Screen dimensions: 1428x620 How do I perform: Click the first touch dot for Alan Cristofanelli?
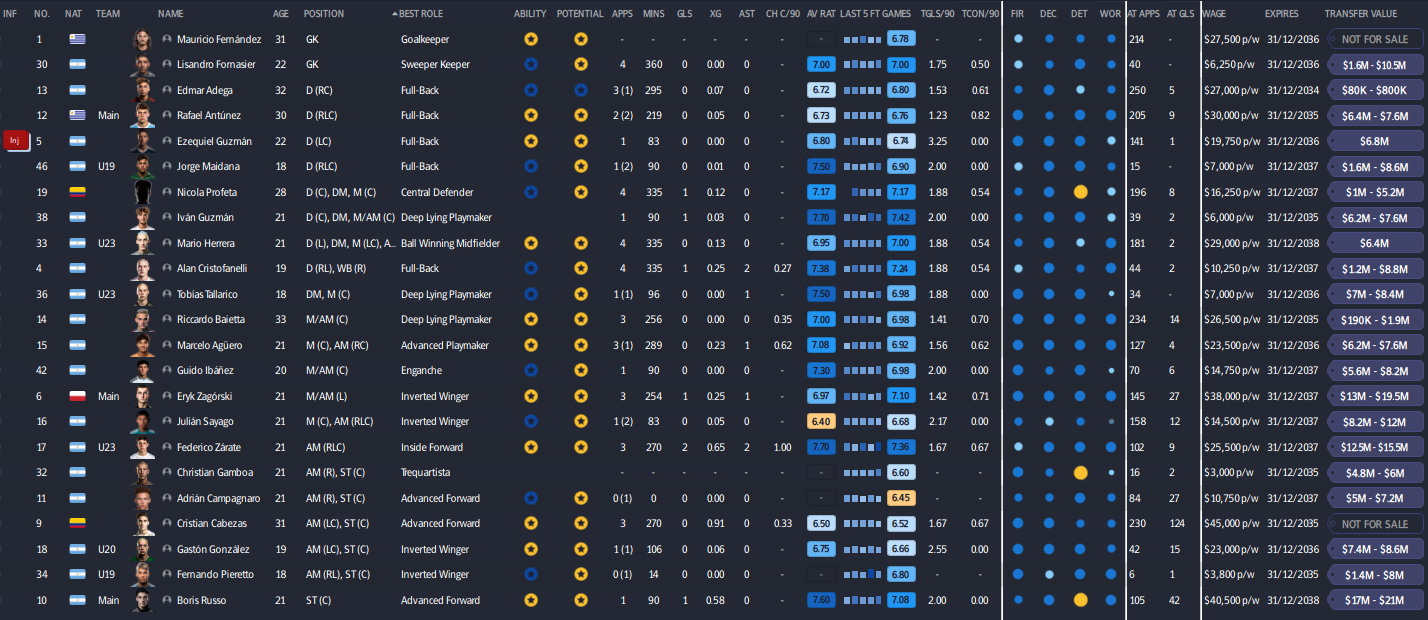tap(1018, 268)
